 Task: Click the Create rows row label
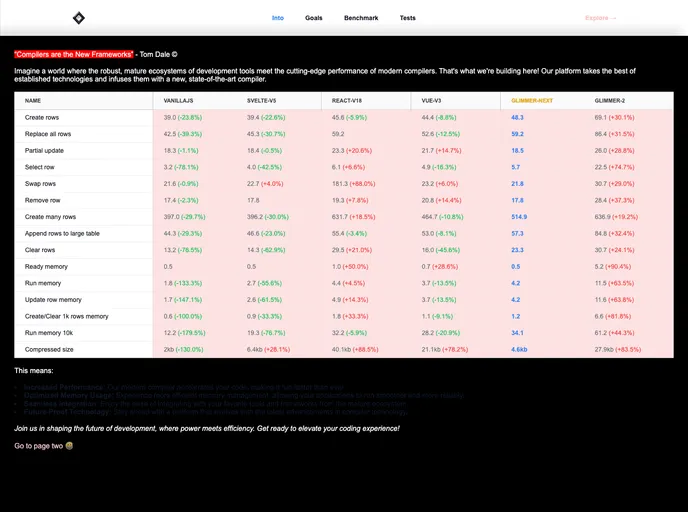click(x=42, y=118)
